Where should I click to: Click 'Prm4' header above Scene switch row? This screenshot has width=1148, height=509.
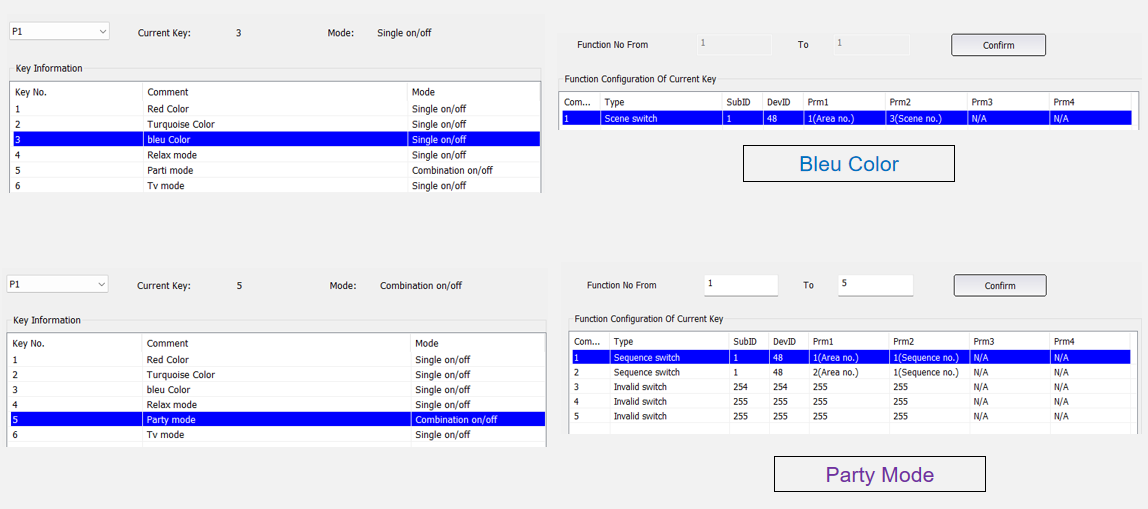pos(1091,103)
